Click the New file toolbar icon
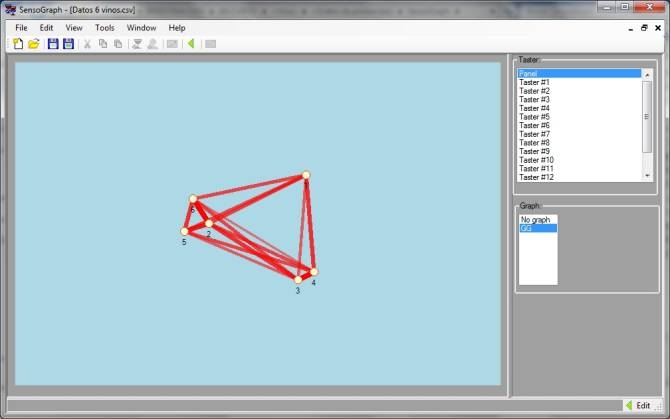This screenshot has width=670, height=419. coord(18,44)
